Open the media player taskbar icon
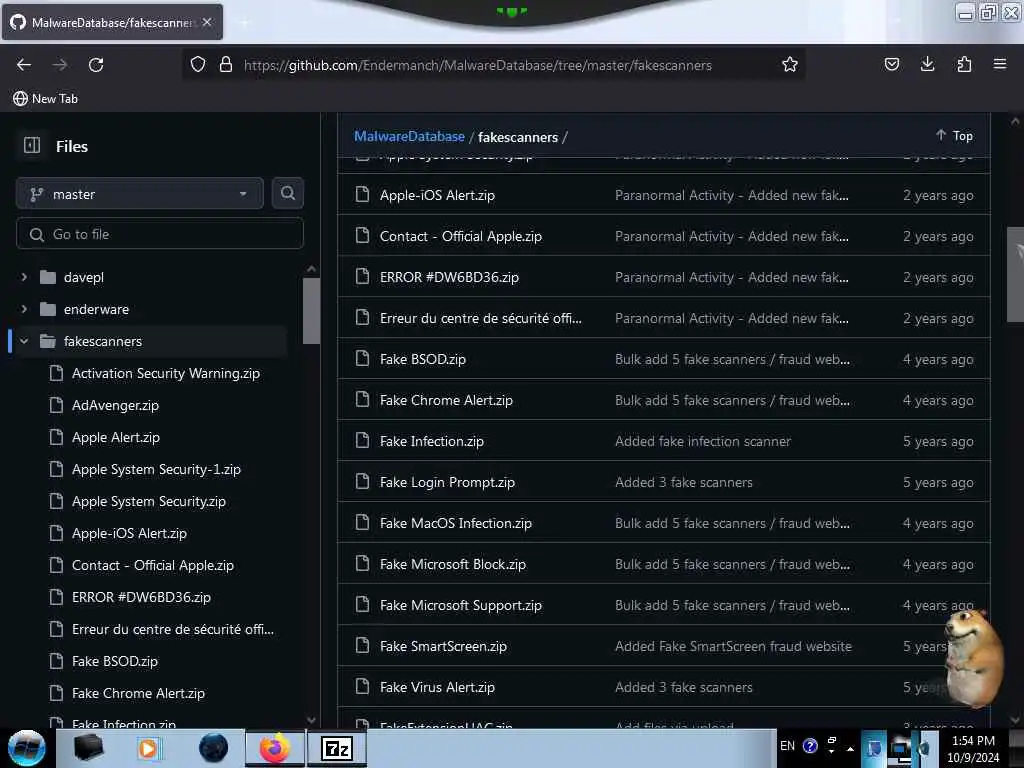 (148, 748)
